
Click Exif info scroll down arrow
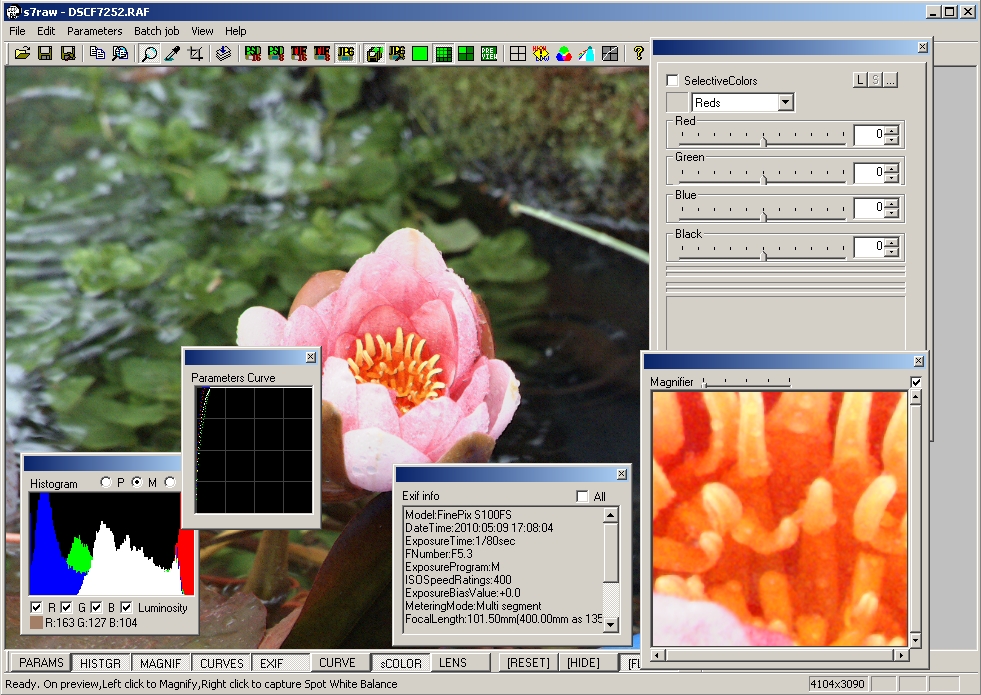(611, 624)
